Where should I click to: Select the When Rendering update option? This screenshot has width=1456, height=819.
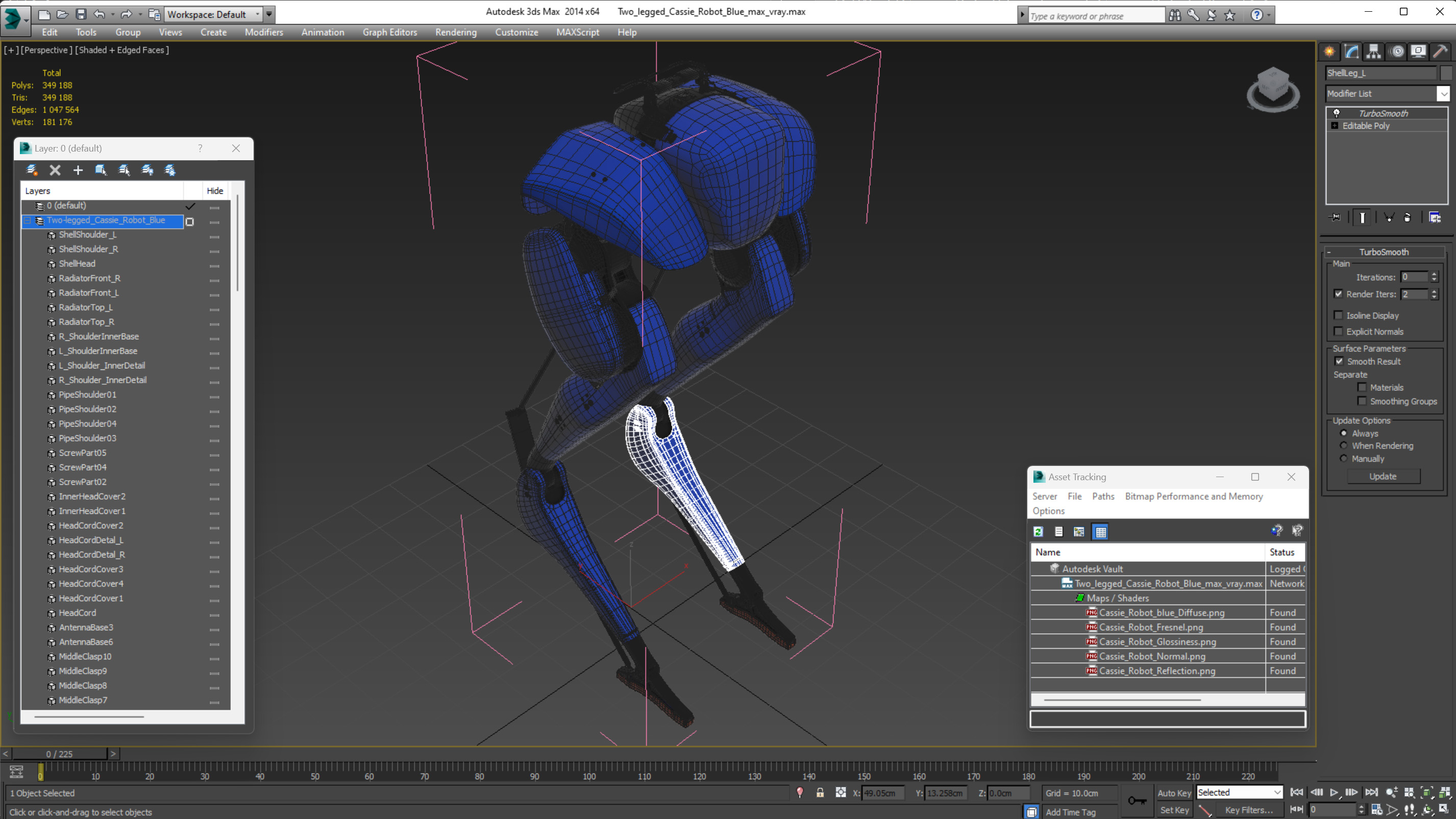pos(1344,446)
